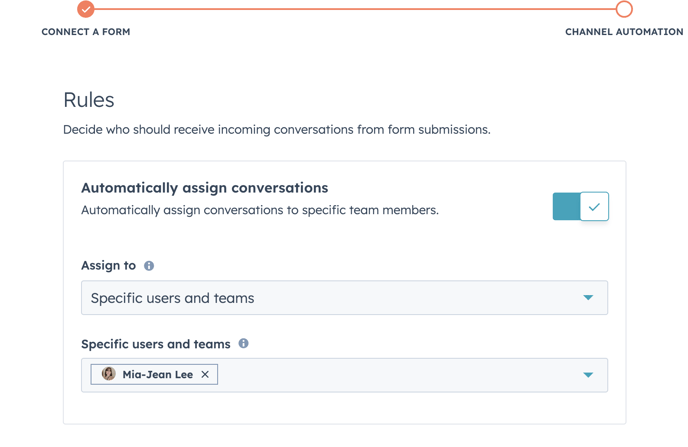Click Mia-Jean Lee's avatar picture

(108, 374)
